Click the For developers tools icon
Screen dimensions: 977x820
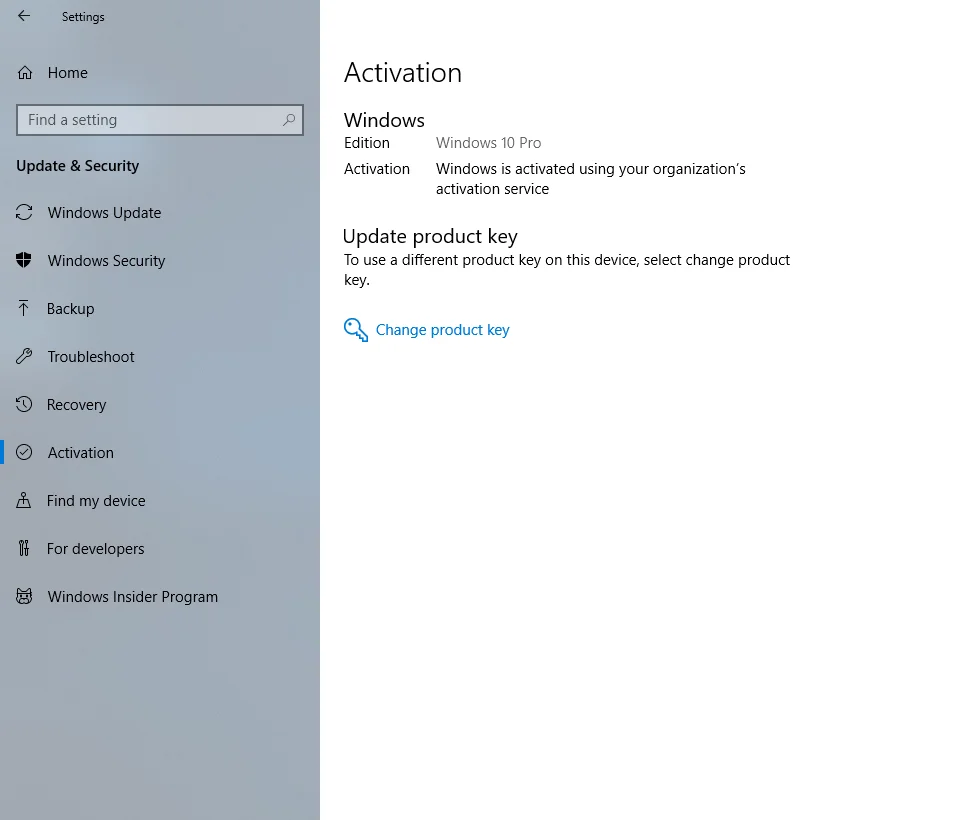coord(24,548)
